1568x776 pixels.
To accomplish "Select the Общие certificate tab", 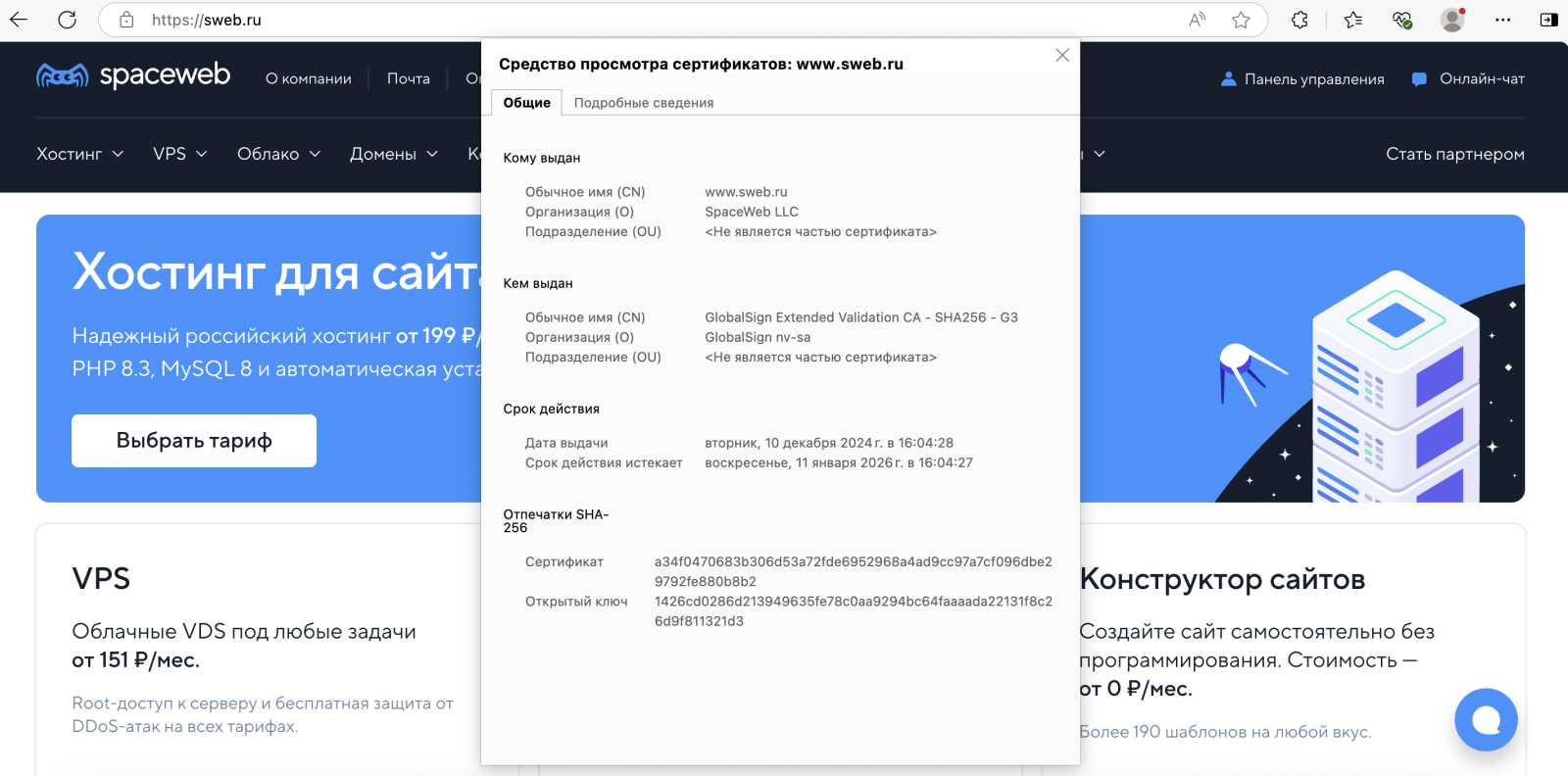I will pyautogui.click(x=526, y=103).
